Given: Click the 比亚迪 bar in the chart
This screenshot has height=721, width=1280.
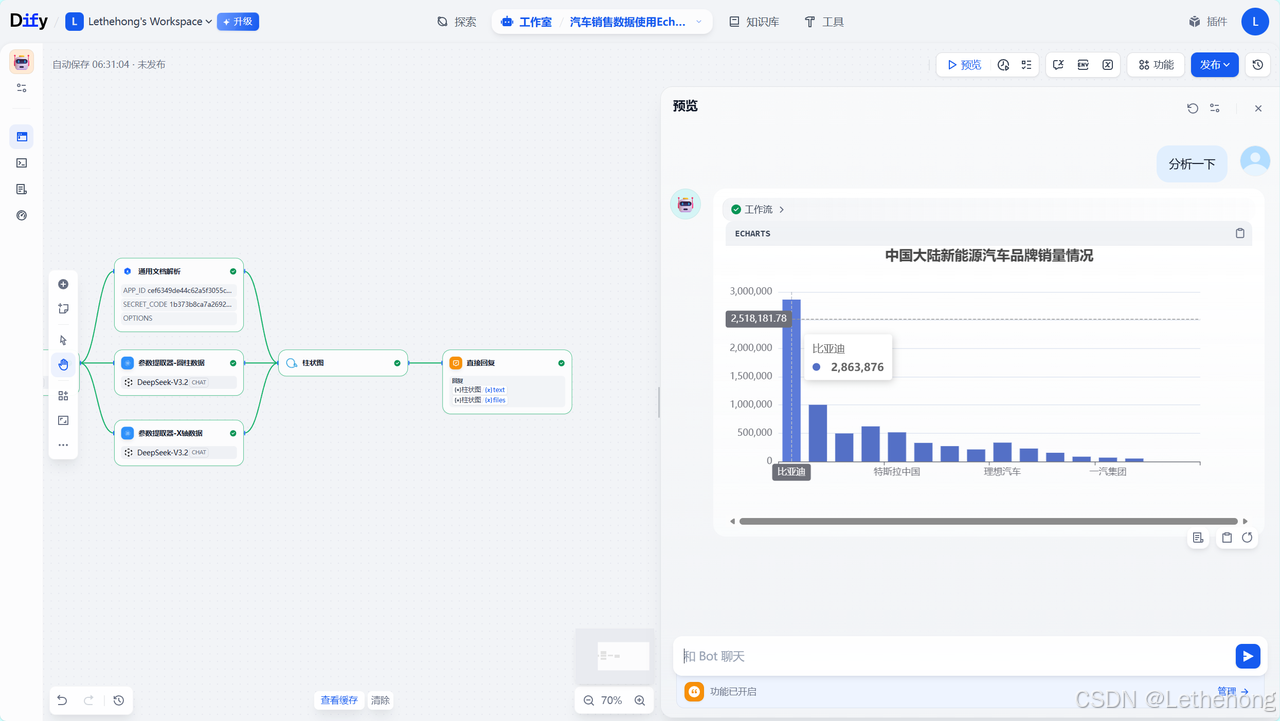Looking at the screenshot, I should 791,380.
